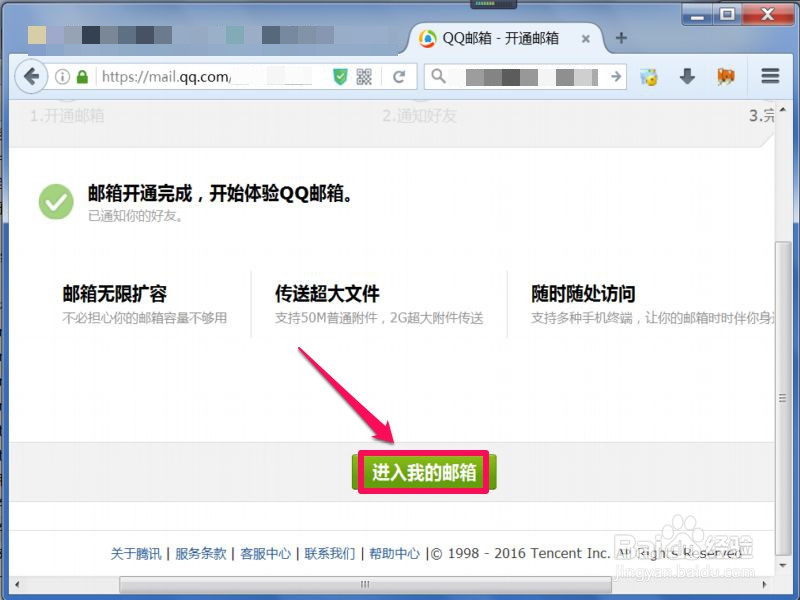Open the 客服中心 footer link
This screenshot has width=800, height=600.
[265, 554]
